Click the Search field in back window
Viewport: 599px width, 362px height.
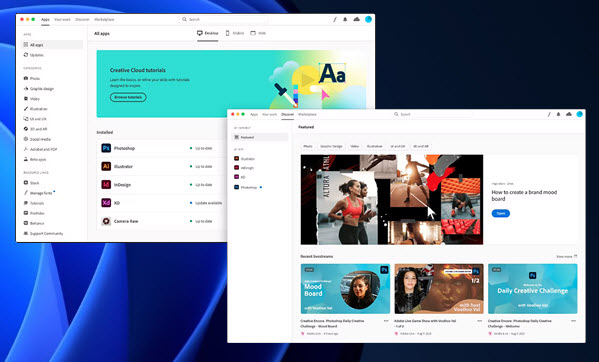[x=223, y=19]
